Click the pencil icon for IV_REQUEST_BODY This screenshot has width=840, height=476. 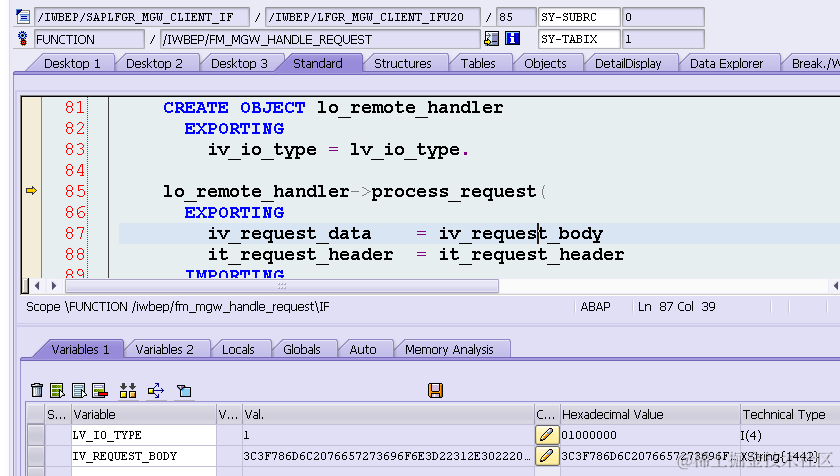click(x=546, y=456)
